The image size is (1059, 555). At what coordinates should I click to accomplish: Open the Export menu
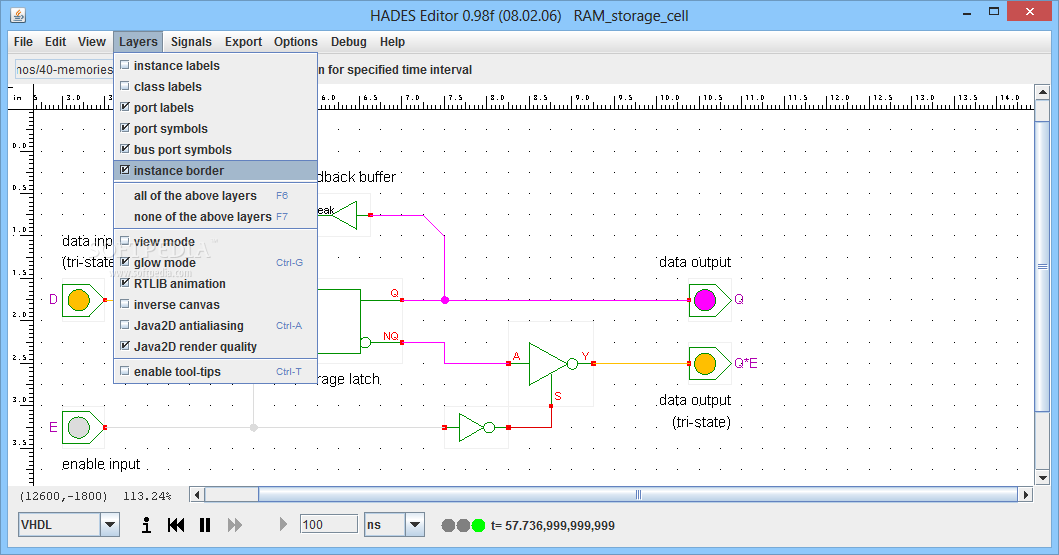pyautogui.click(x=243, y=42)
